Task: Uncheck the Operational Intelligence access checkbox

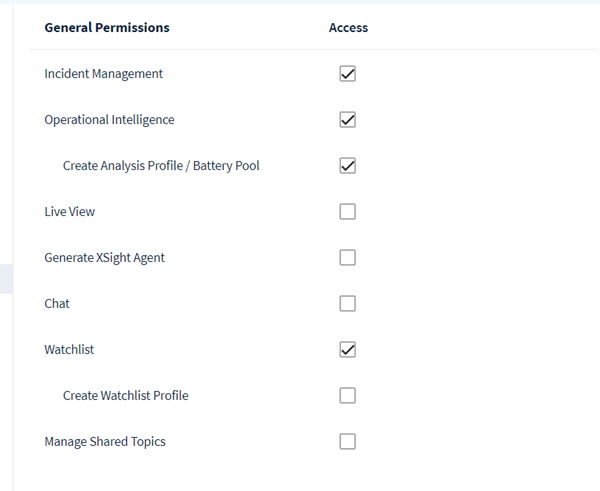Action: (x=348, y=120)
